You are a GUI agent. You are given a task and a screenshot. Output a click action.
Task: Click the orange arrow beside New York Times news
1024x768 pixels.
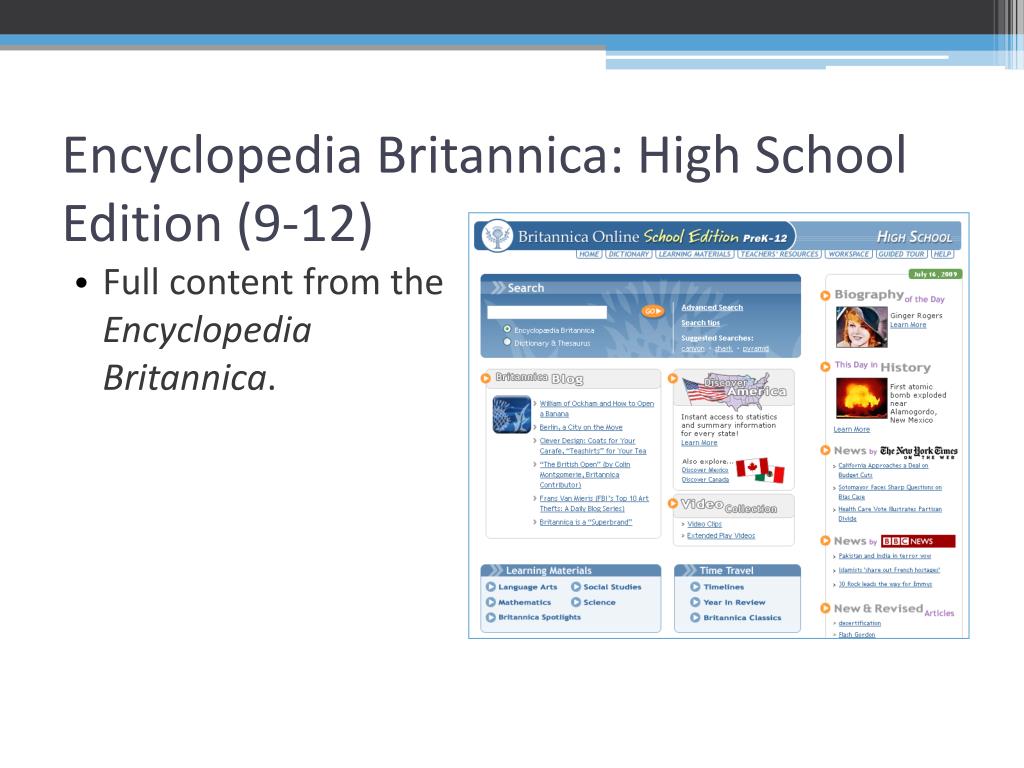(x=825, y=450)
